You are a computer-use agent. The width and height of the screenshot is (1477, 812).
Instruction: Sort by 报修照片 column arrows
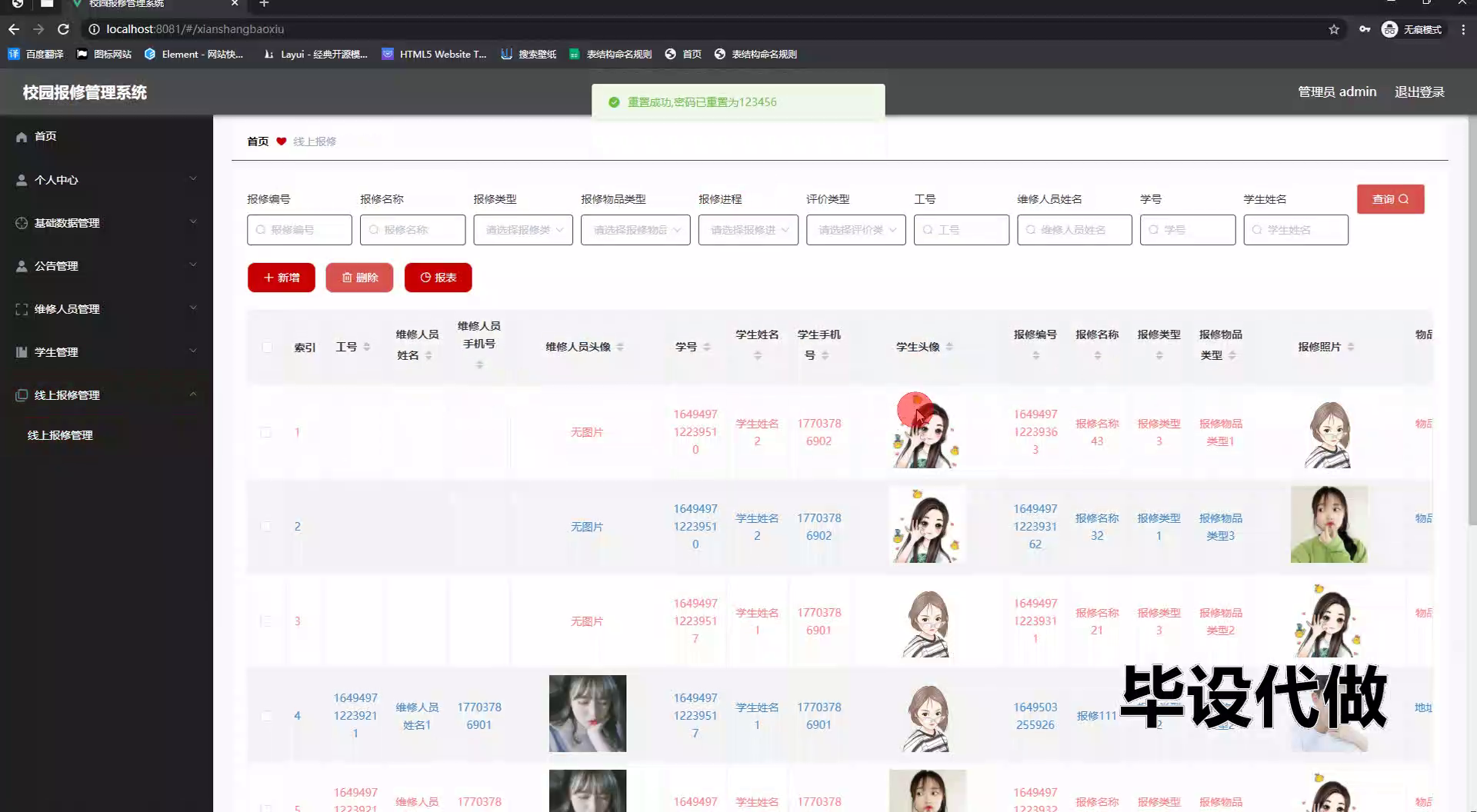(1351, 347)
